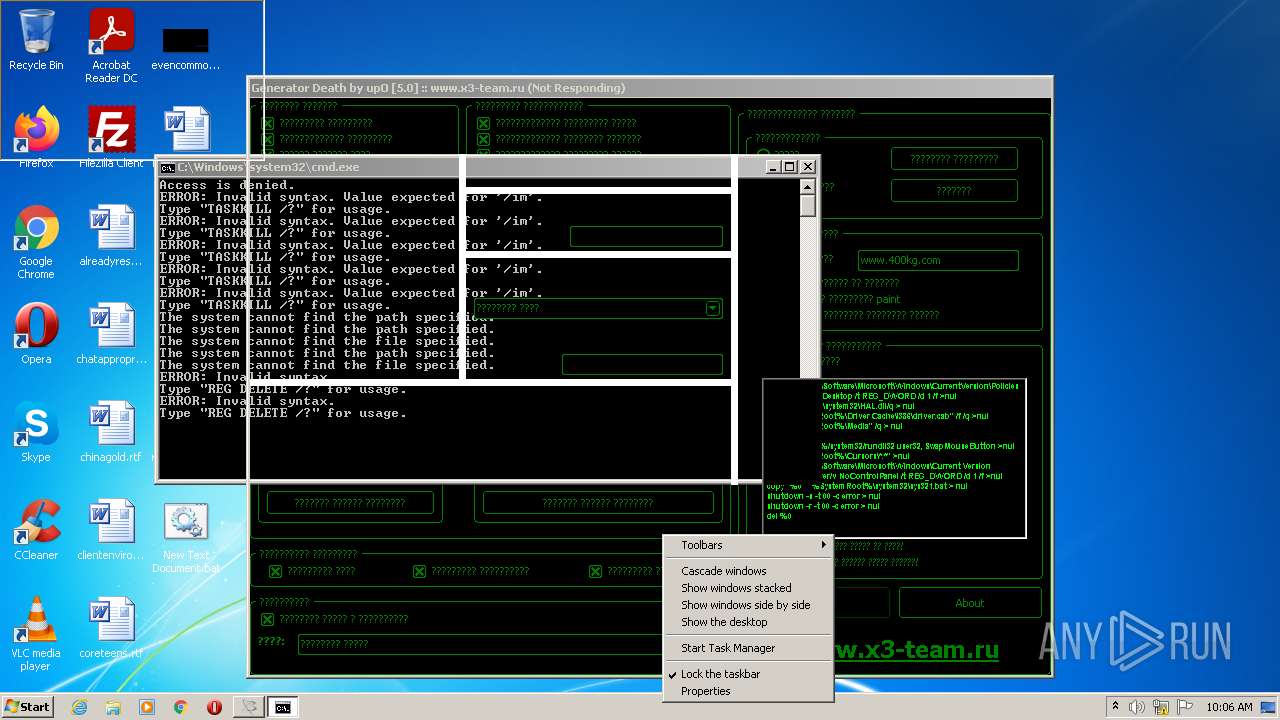Select the chinagold.rtf document icon
This screenshot has width=1280, height=720.
[x=111, y=432]
